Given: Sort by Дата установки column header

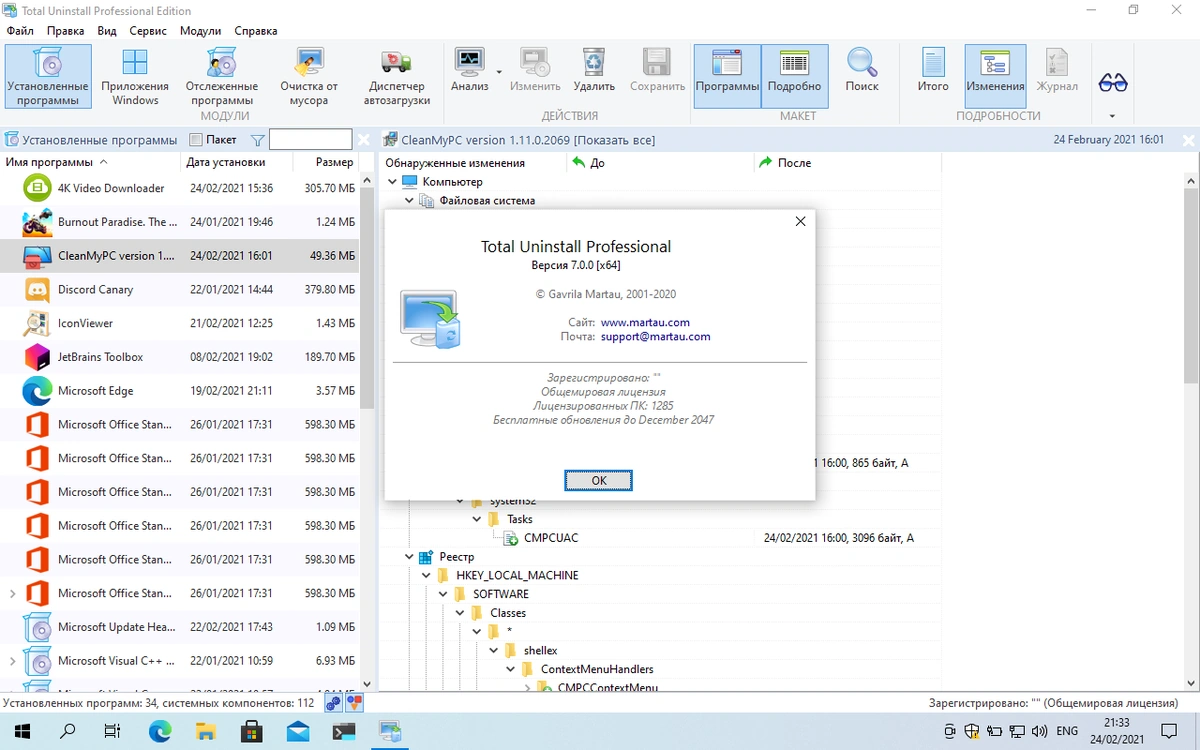Looking at the screenshot, I should (237, 162).
